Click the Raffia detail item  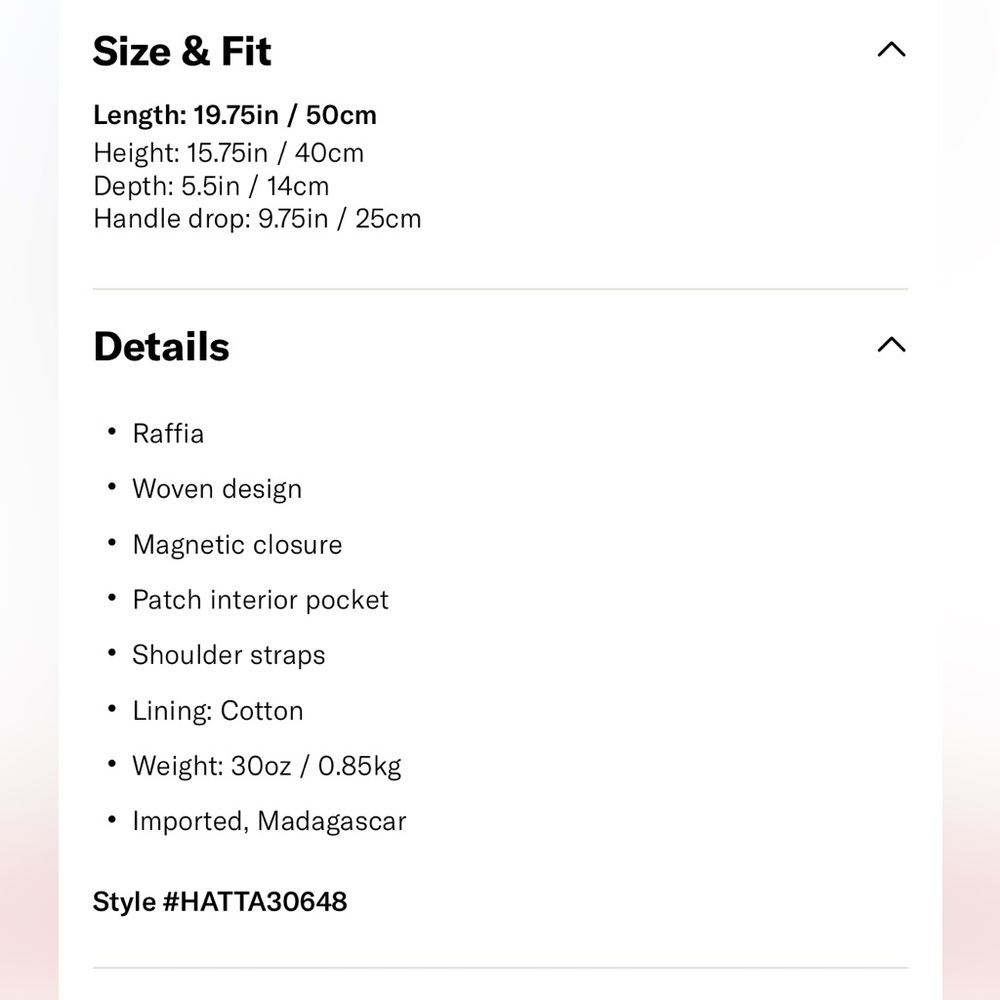pos(168,434)
